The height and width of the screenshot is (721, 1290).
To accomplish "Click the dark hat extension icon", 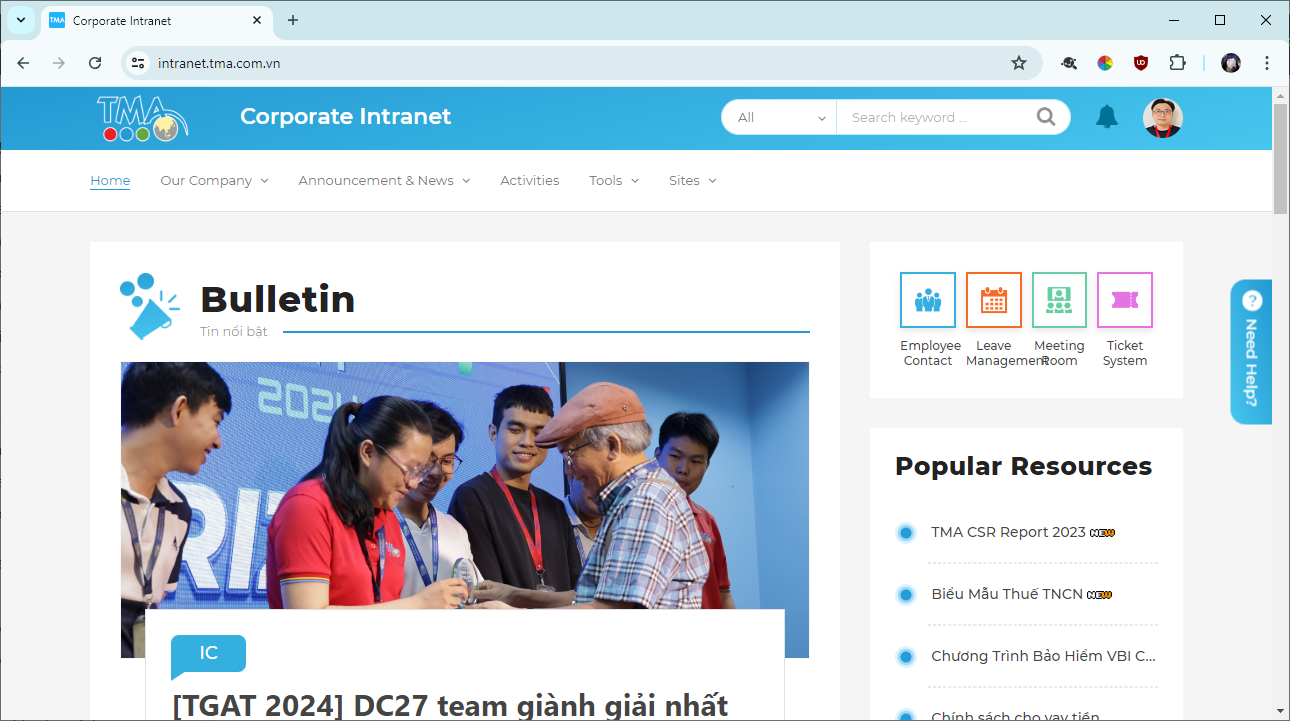I will pos(1069,63).
